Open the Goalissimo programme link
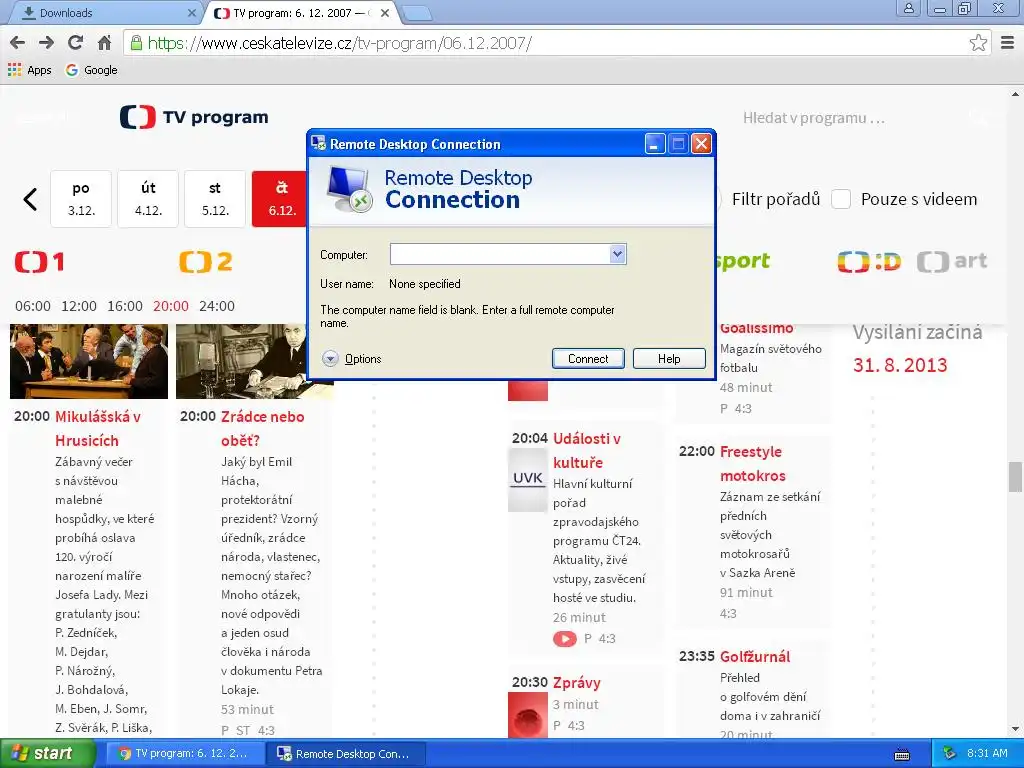Viewport: 1024px width, 768px height. pyautogui.click(x=756, y=328)
